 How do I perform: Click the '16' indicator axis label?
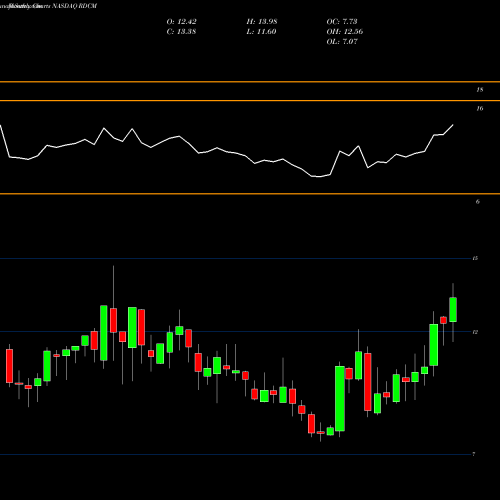point(480,108)
